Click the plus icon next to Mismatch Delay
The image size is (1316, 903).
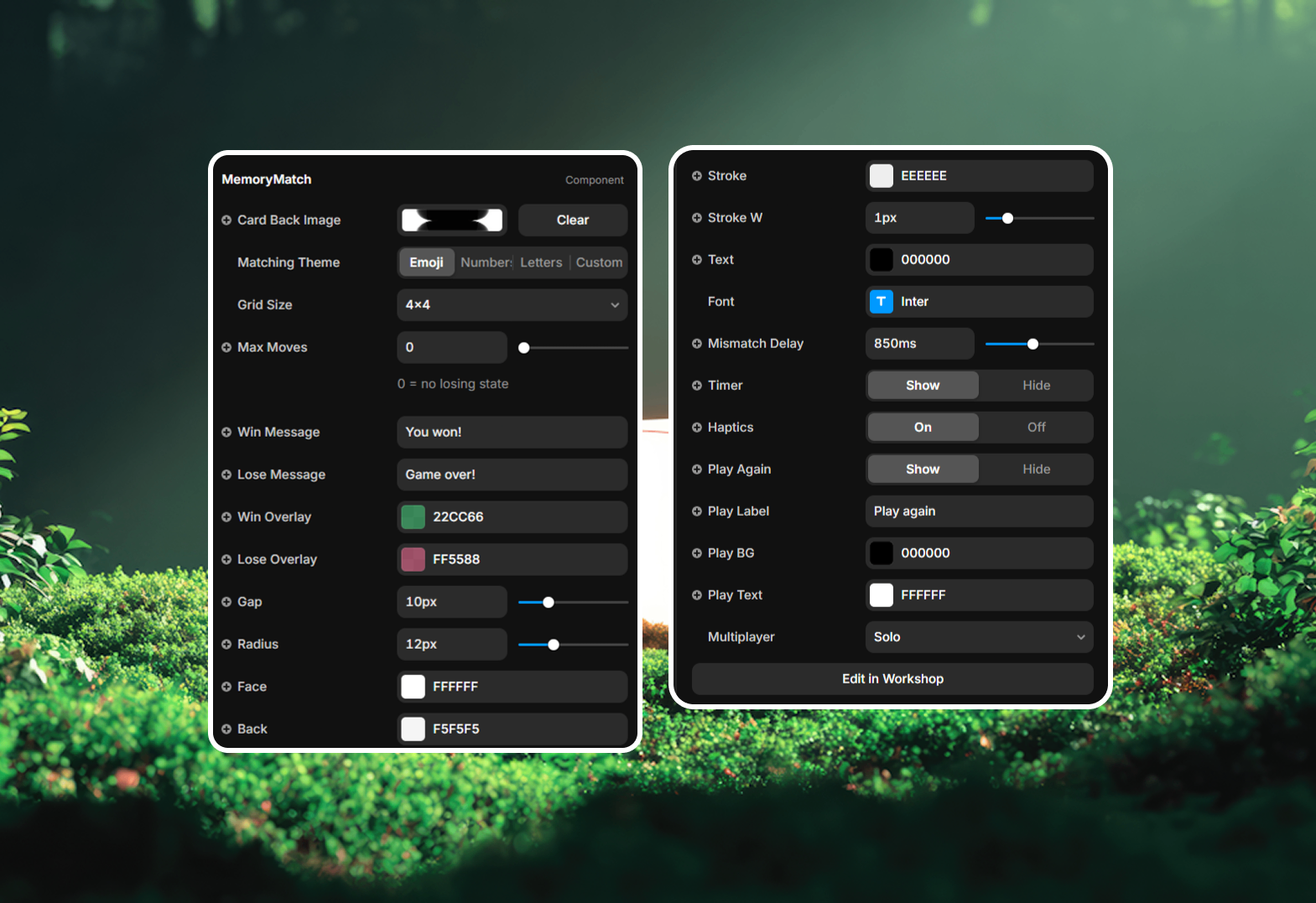point(697,344)
